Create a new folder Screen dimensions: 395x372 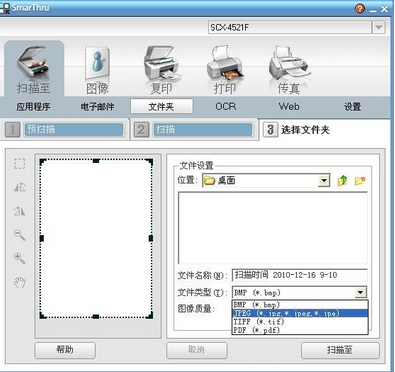[x=360, y=181]
